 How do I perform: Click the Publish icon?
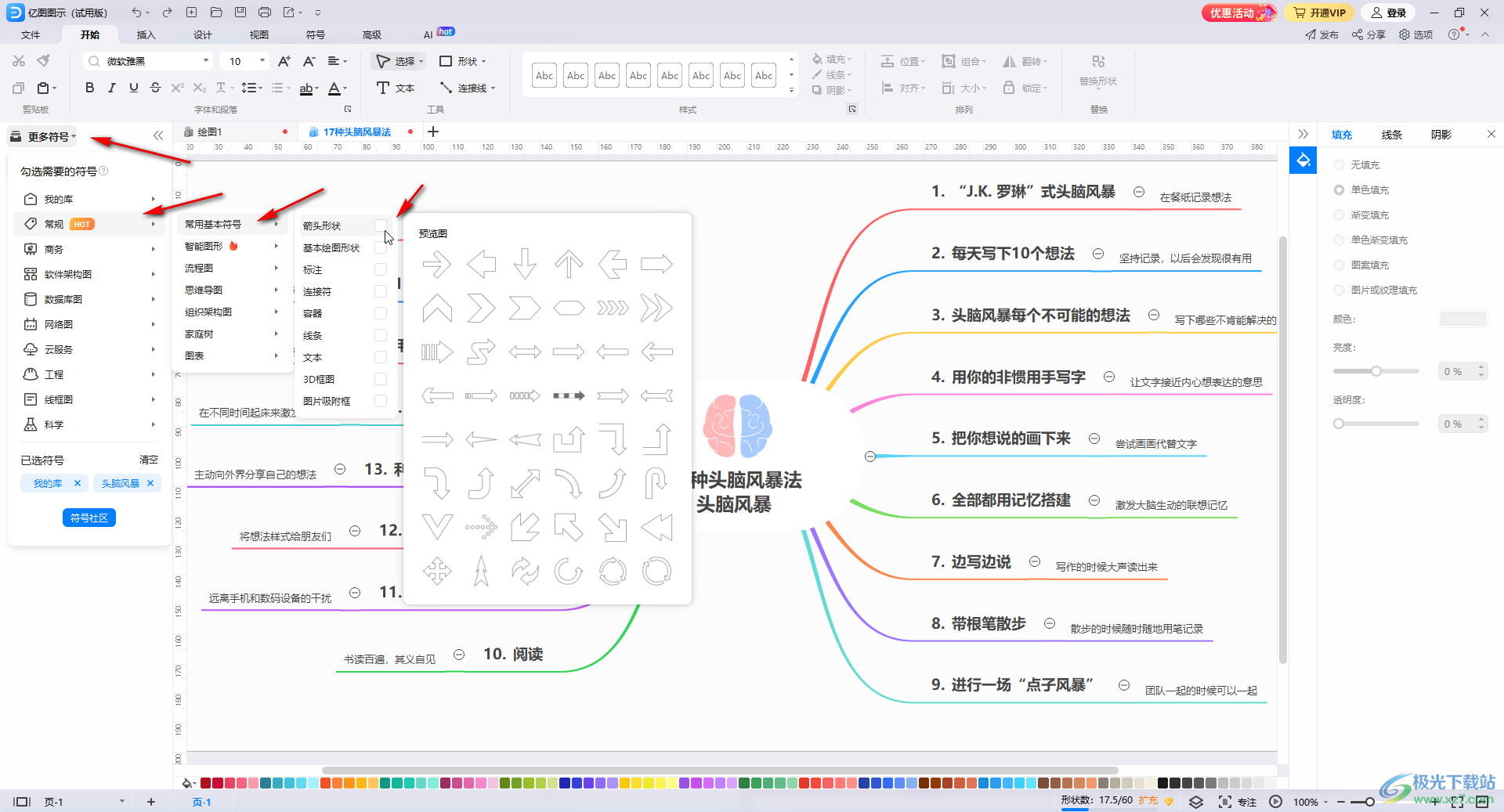pos(1321,34)
